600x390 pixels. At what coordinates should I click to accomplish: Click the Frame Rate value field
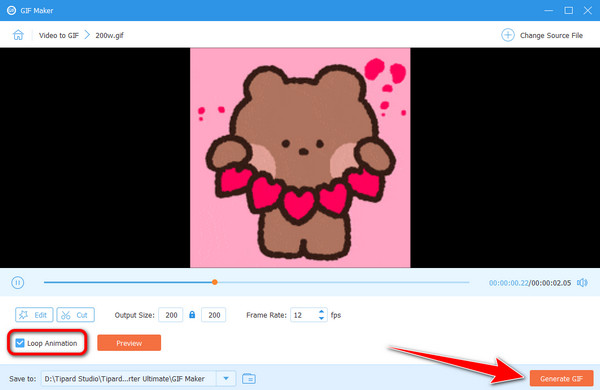coord(304,315)
